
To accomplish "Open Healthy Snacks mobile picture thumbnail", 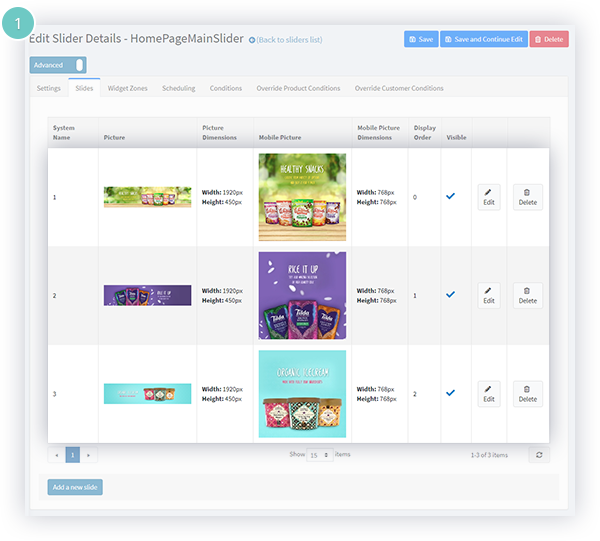I will [x=302, y=197].
